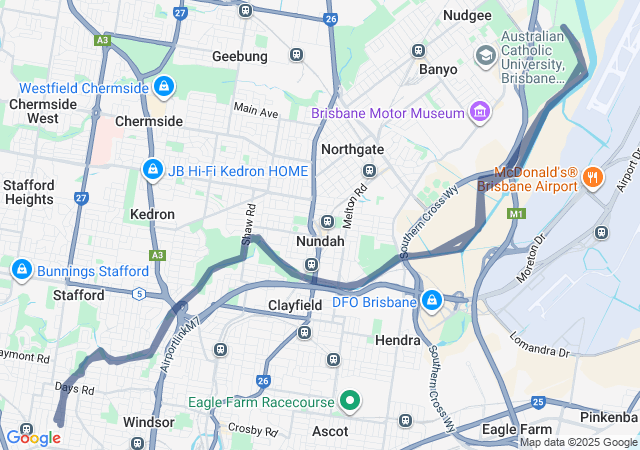Viewport: 640px width, 450px height.
Task: Open the Map data ©2025 Google notice
Action: point(578,442)
